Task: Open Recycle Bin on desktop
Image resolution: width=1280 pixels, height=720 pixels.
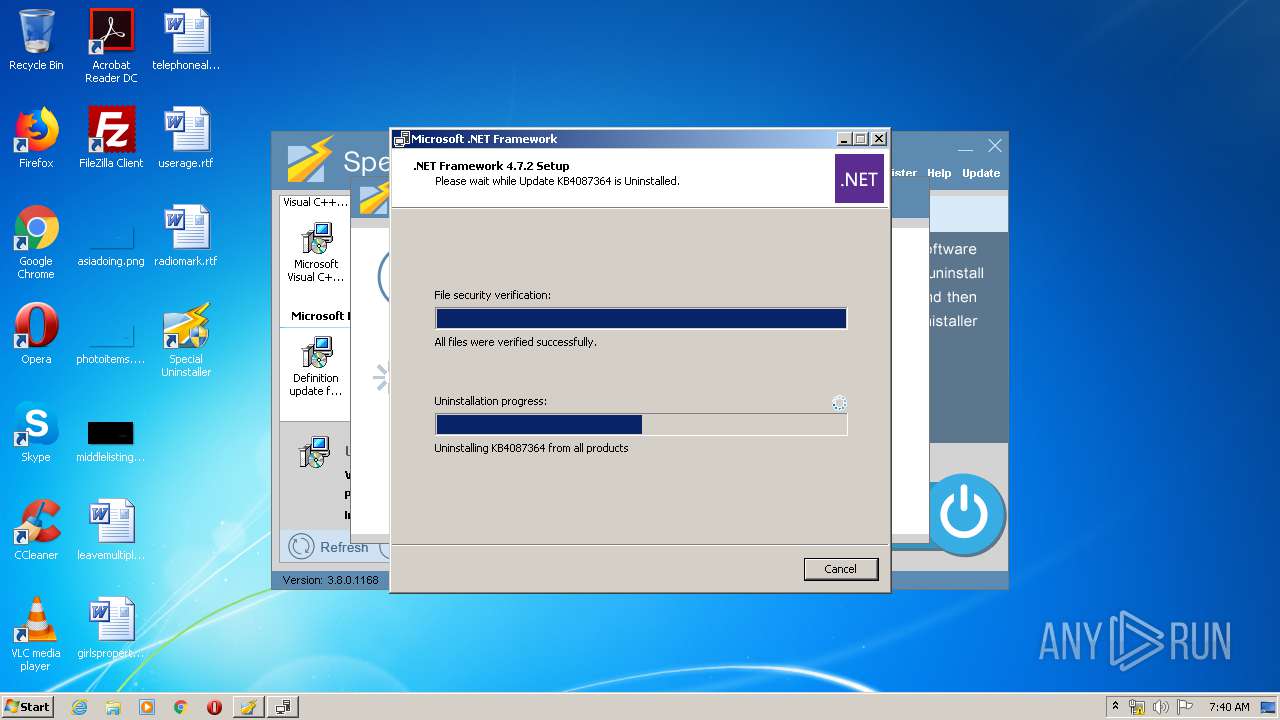Action: tap(36, 40)
